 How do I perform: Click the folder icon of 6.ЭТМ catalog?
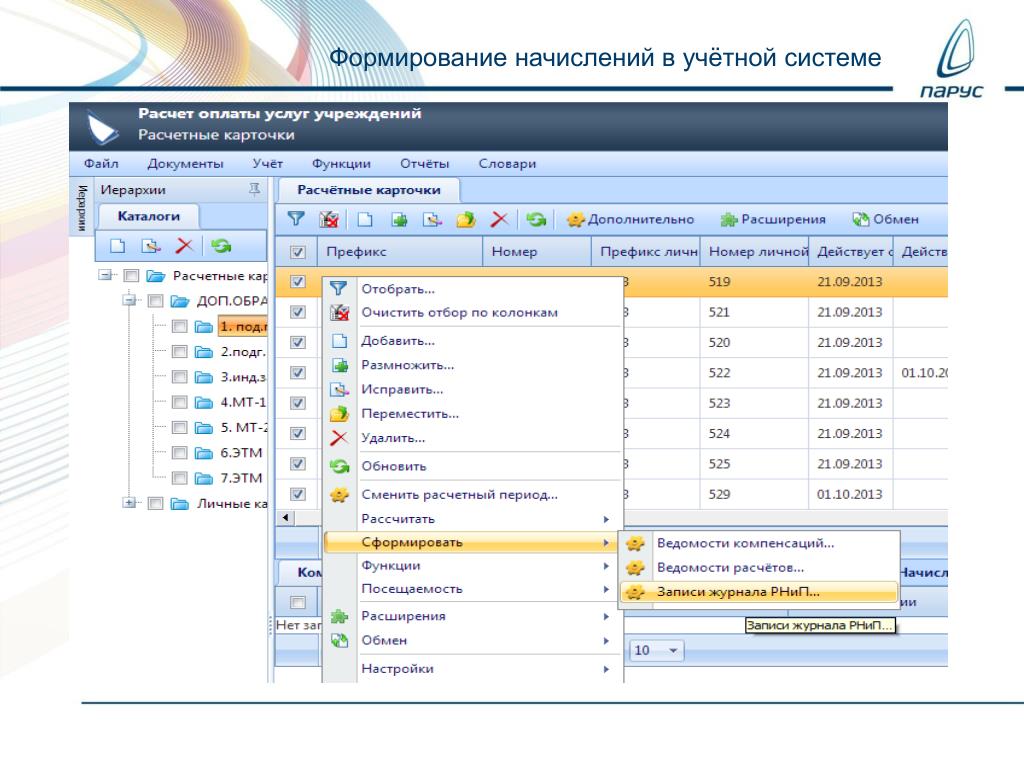coord(204,453)
